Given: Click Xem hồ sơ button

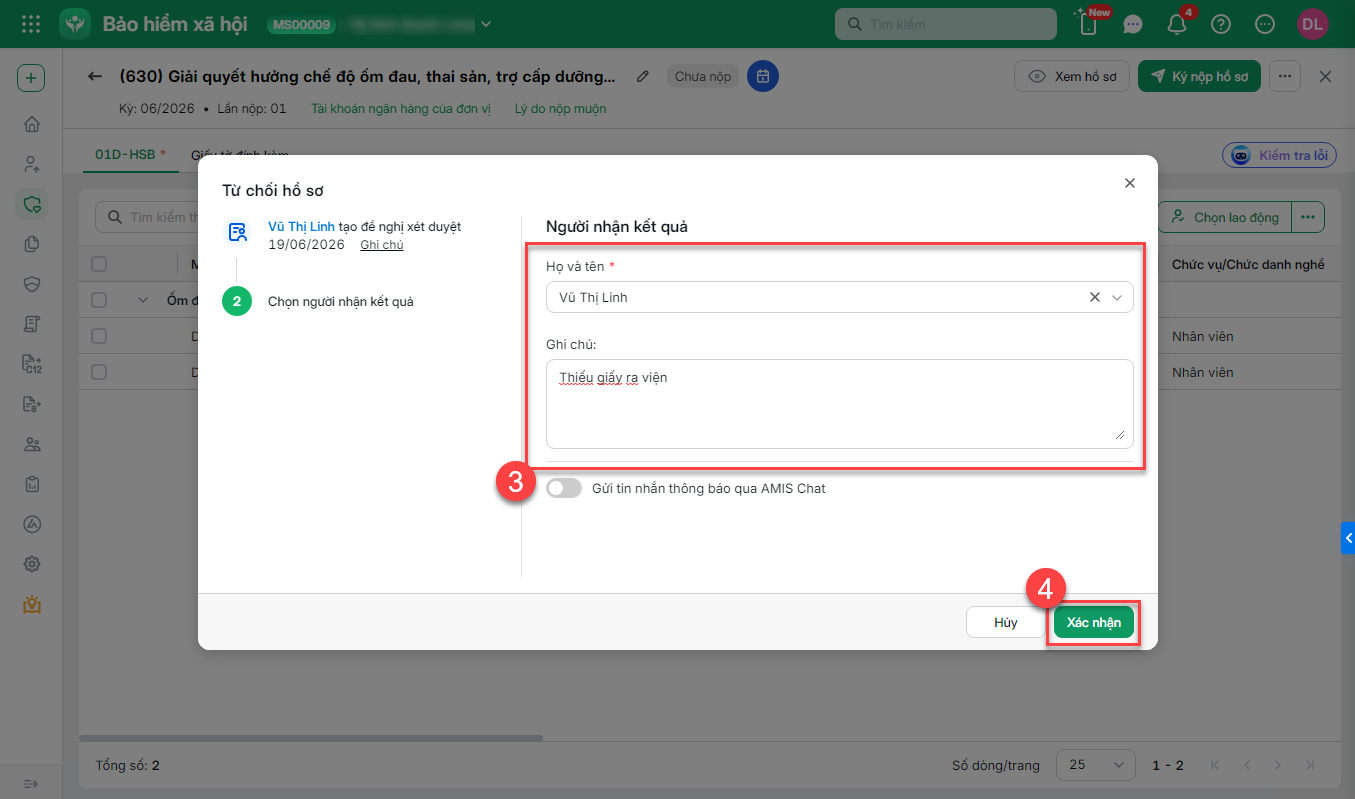Looking at the screenshot, I should click(1073, 76).
